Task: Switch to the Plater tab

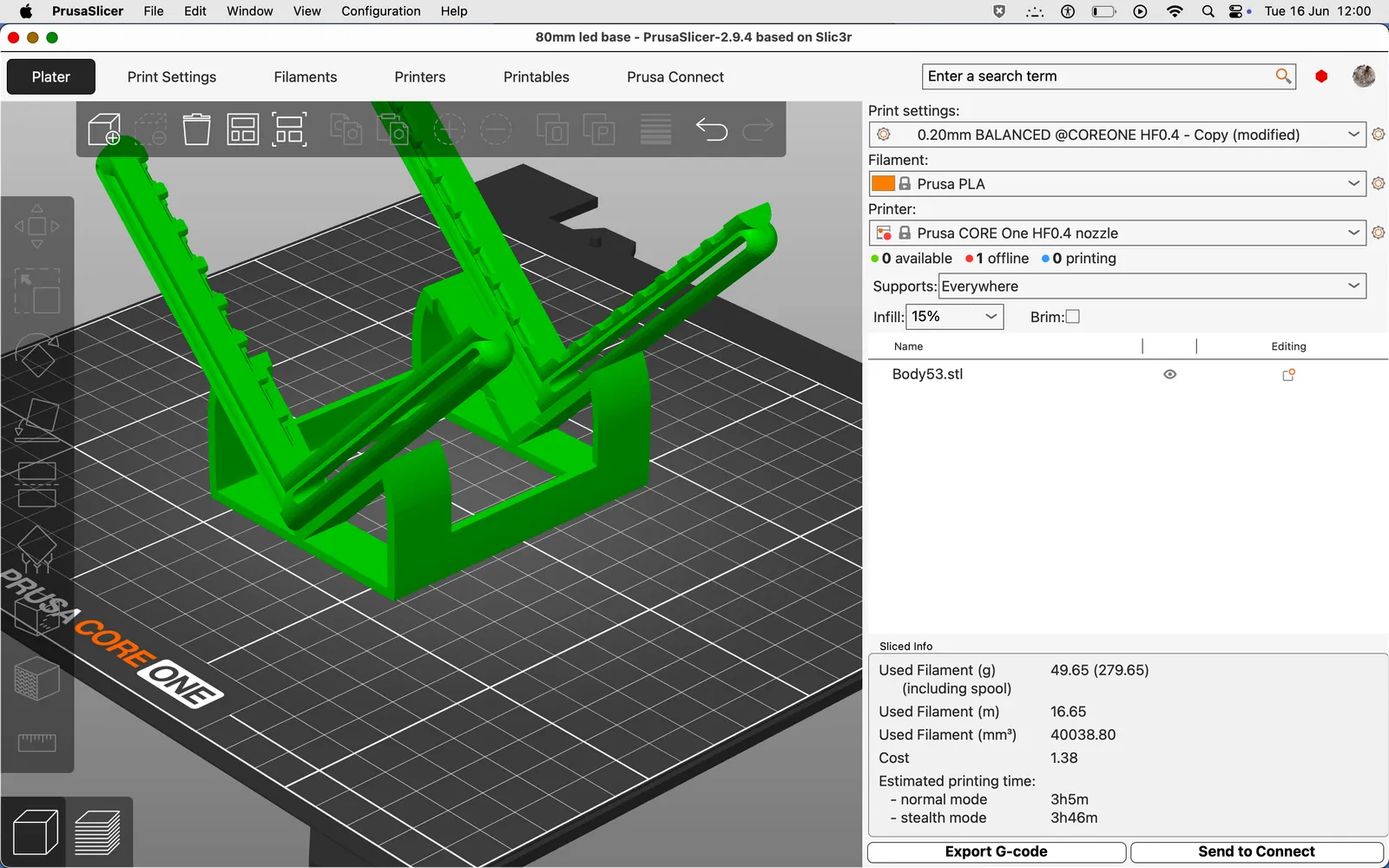Action: [51, 76]
